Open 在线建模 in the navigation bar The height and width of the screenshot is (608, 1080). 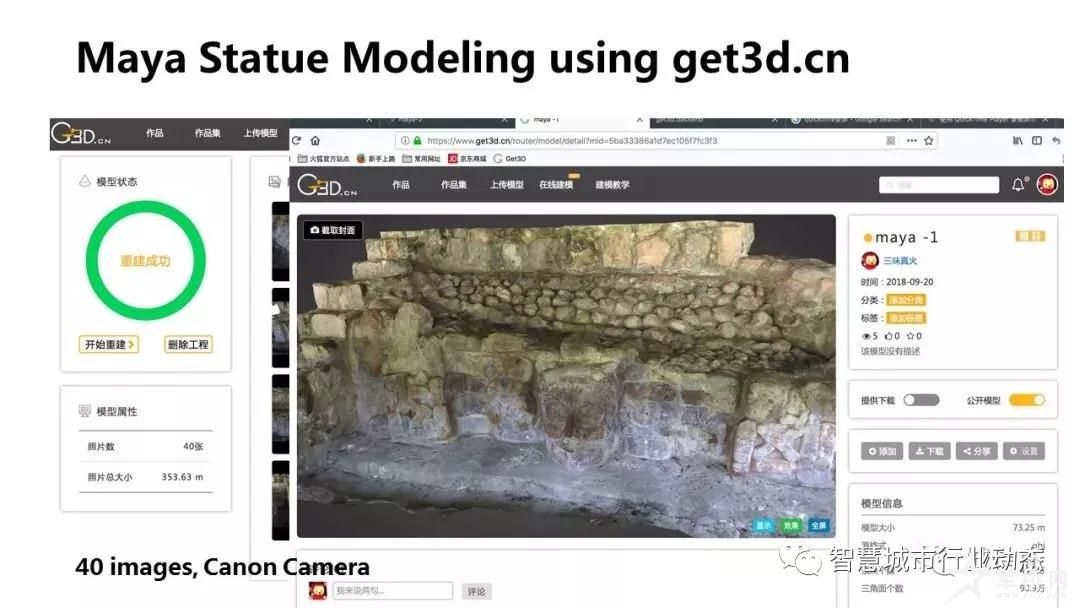557,185
